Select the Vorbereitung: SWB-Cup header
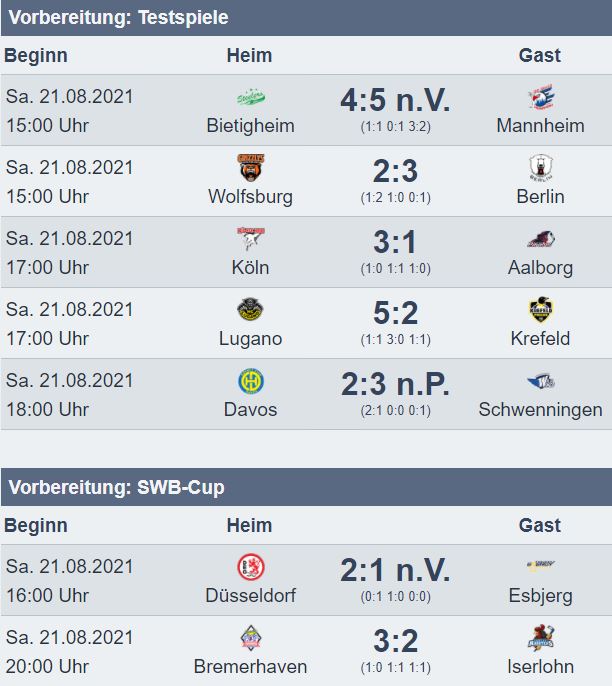Image resolution: width=612 pixels, height=686 pixels. (116, 487)
